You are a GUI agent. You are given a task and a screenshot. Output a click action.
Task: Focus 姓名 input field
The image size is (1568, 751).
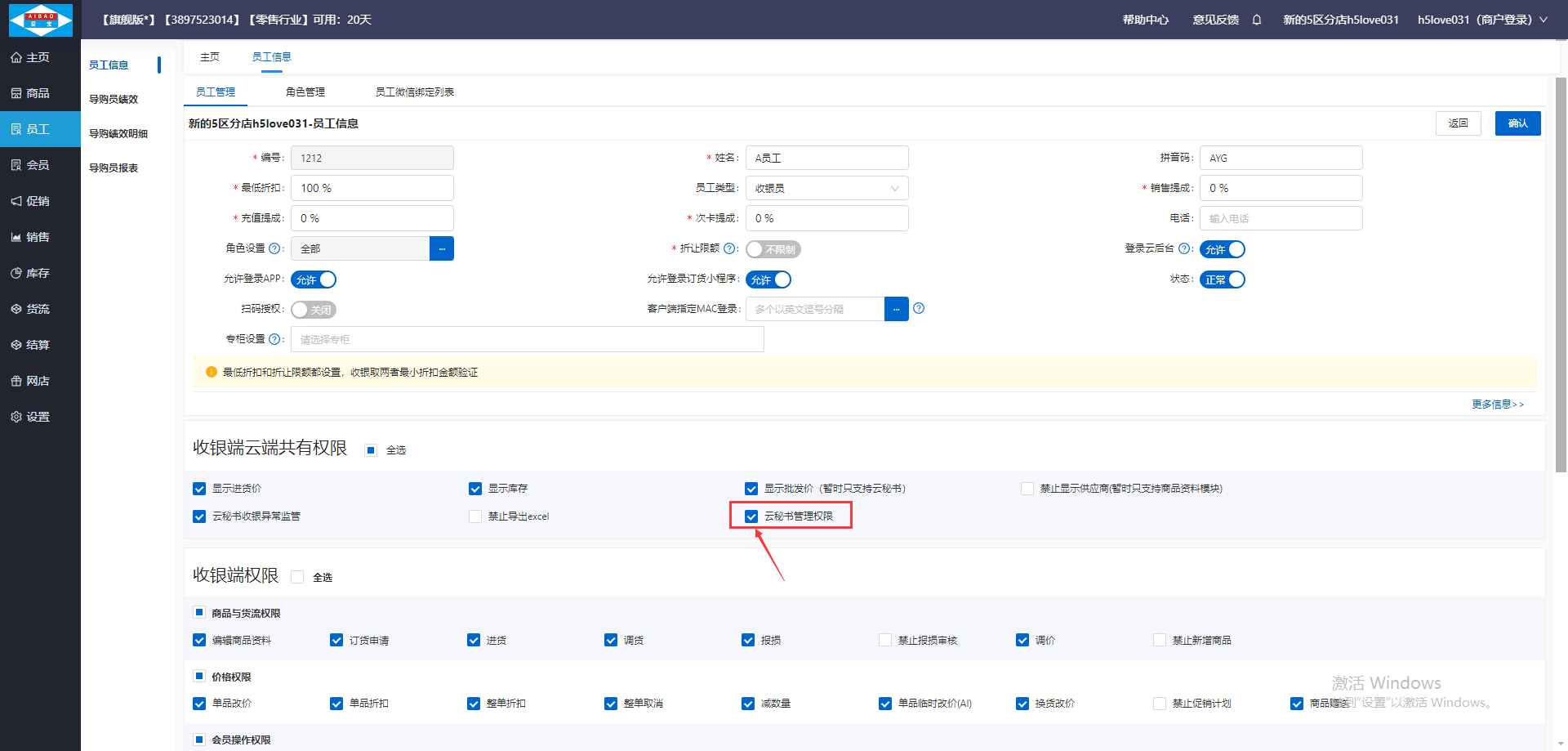pyautogui.click(x=827, y=158)
